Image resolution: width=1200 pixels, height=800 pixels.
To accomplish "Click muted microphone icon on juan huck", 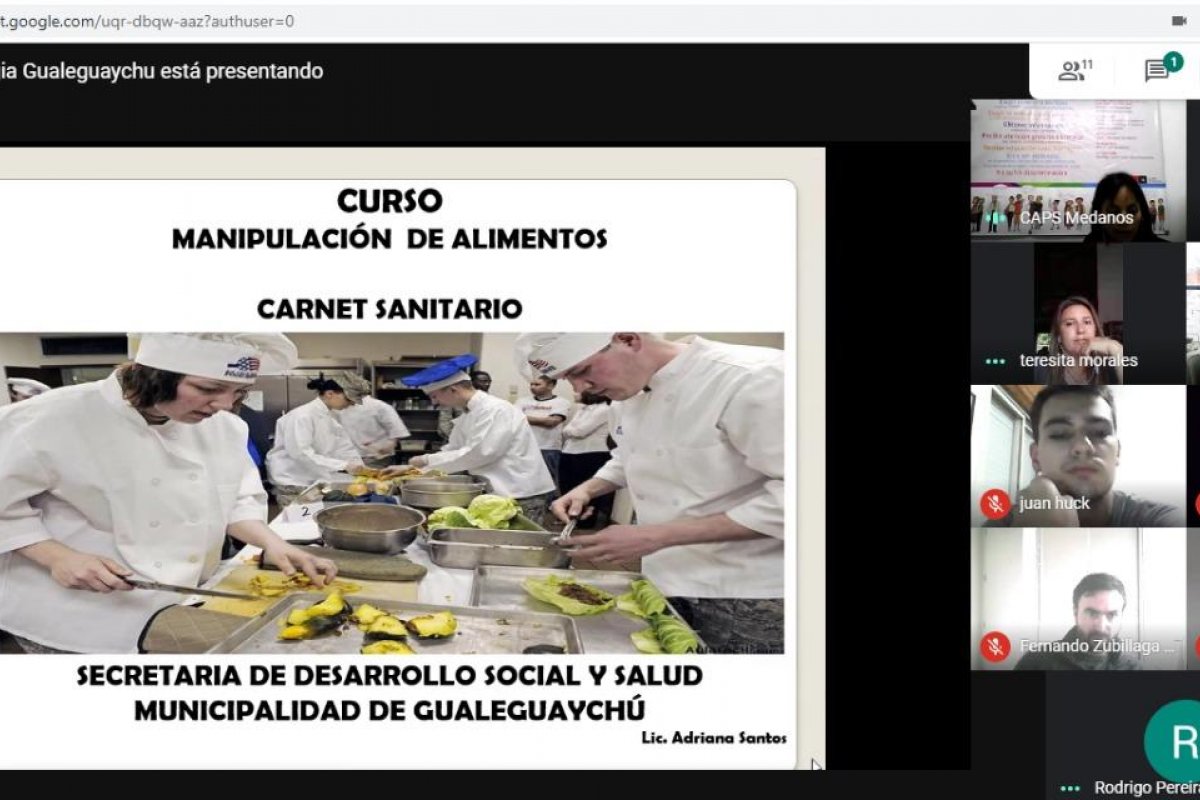I will click(995, 504).
